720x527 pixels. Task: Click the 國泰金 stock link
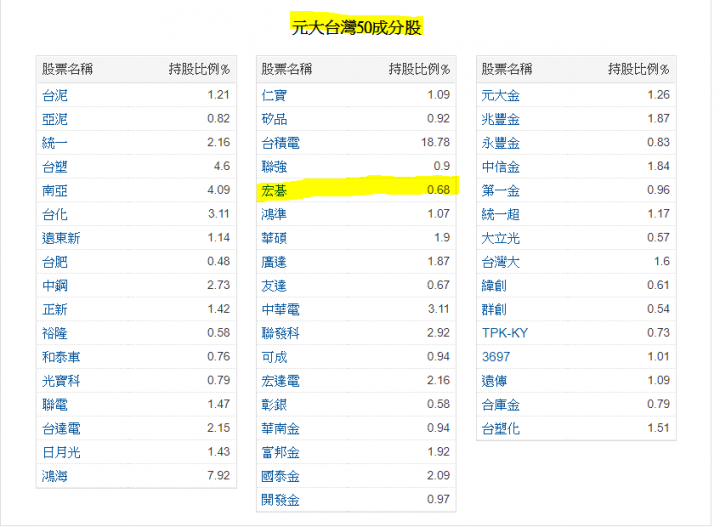(x=281, y=477)
